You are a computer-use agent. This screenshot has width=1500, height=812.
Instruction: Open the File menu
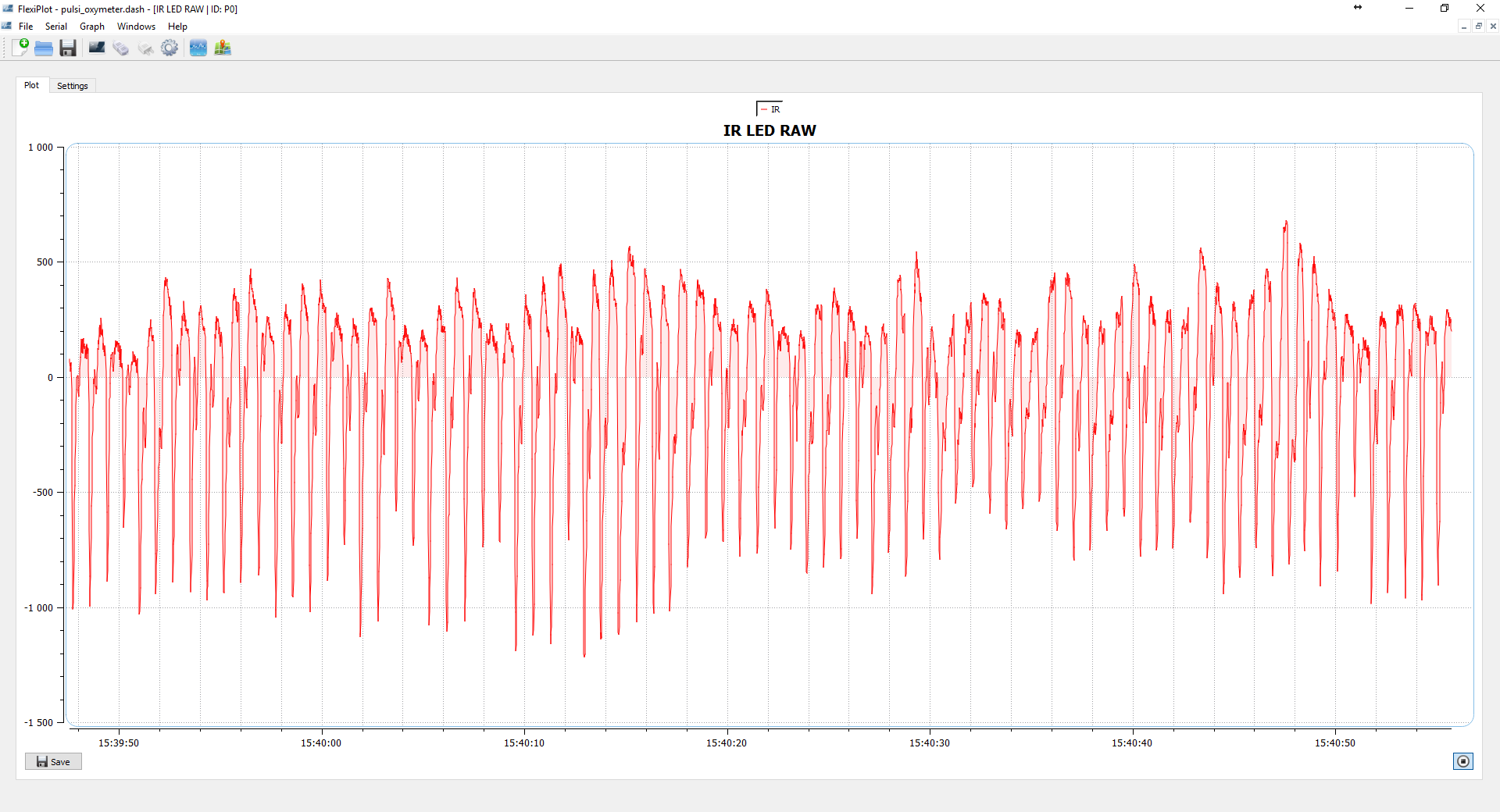click(x=26, y=27)
